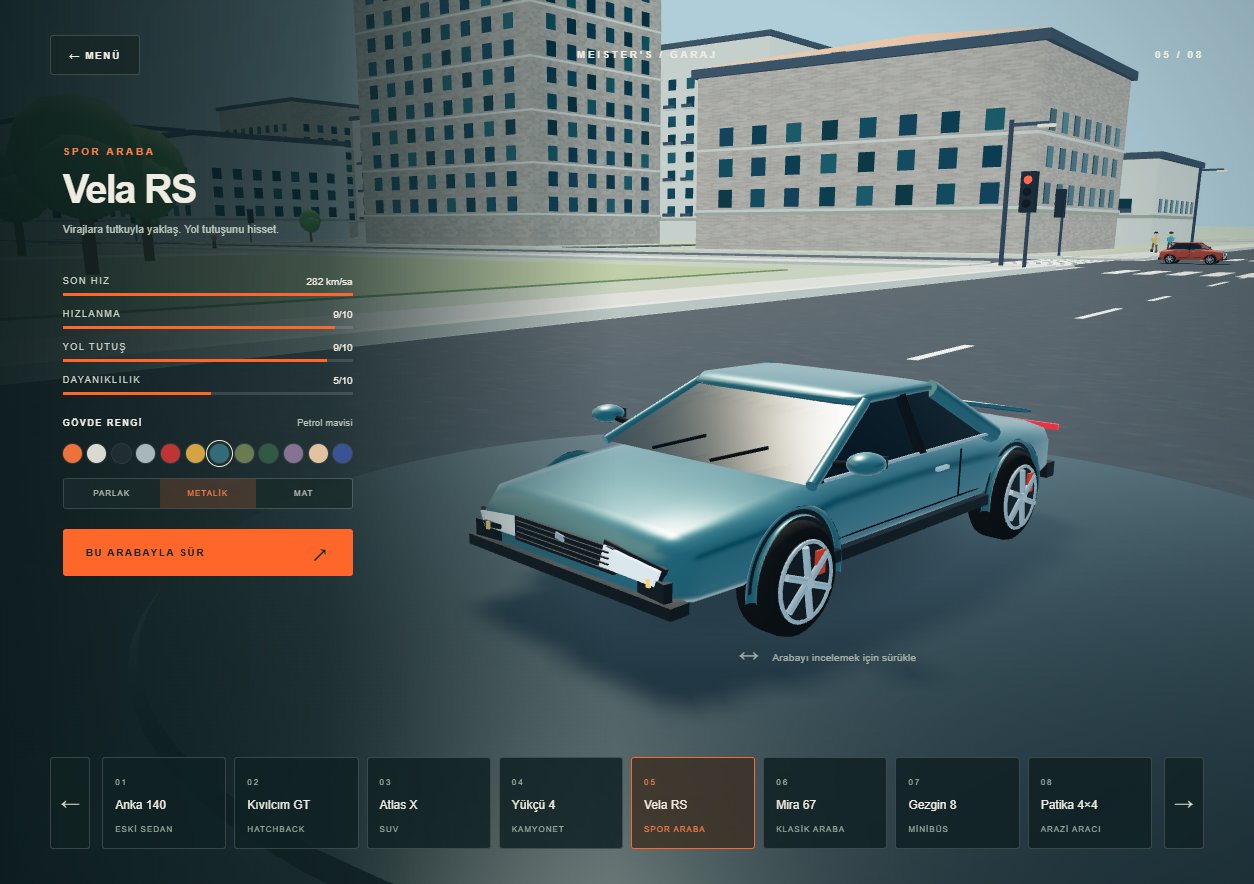Viewport: 1254px width, 884px height.
Task: Click the Son Hız progress bar
Action: click(208, 294)
